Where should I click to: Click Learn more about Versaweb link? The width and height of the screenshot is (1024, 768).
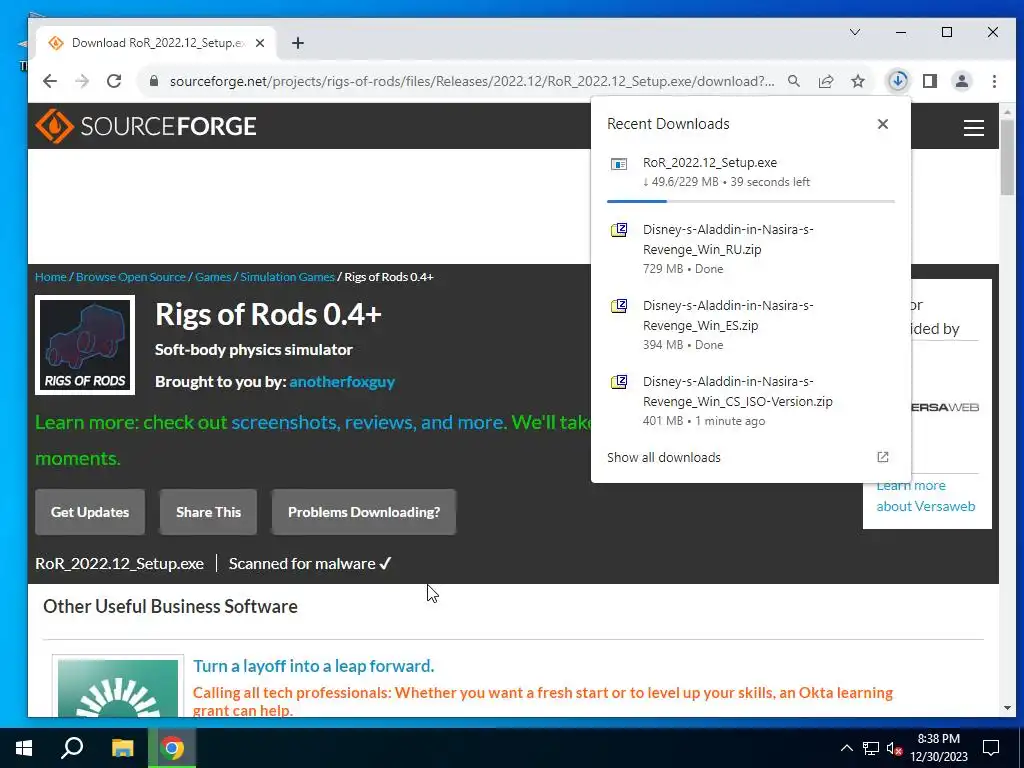tap(925, 496)
